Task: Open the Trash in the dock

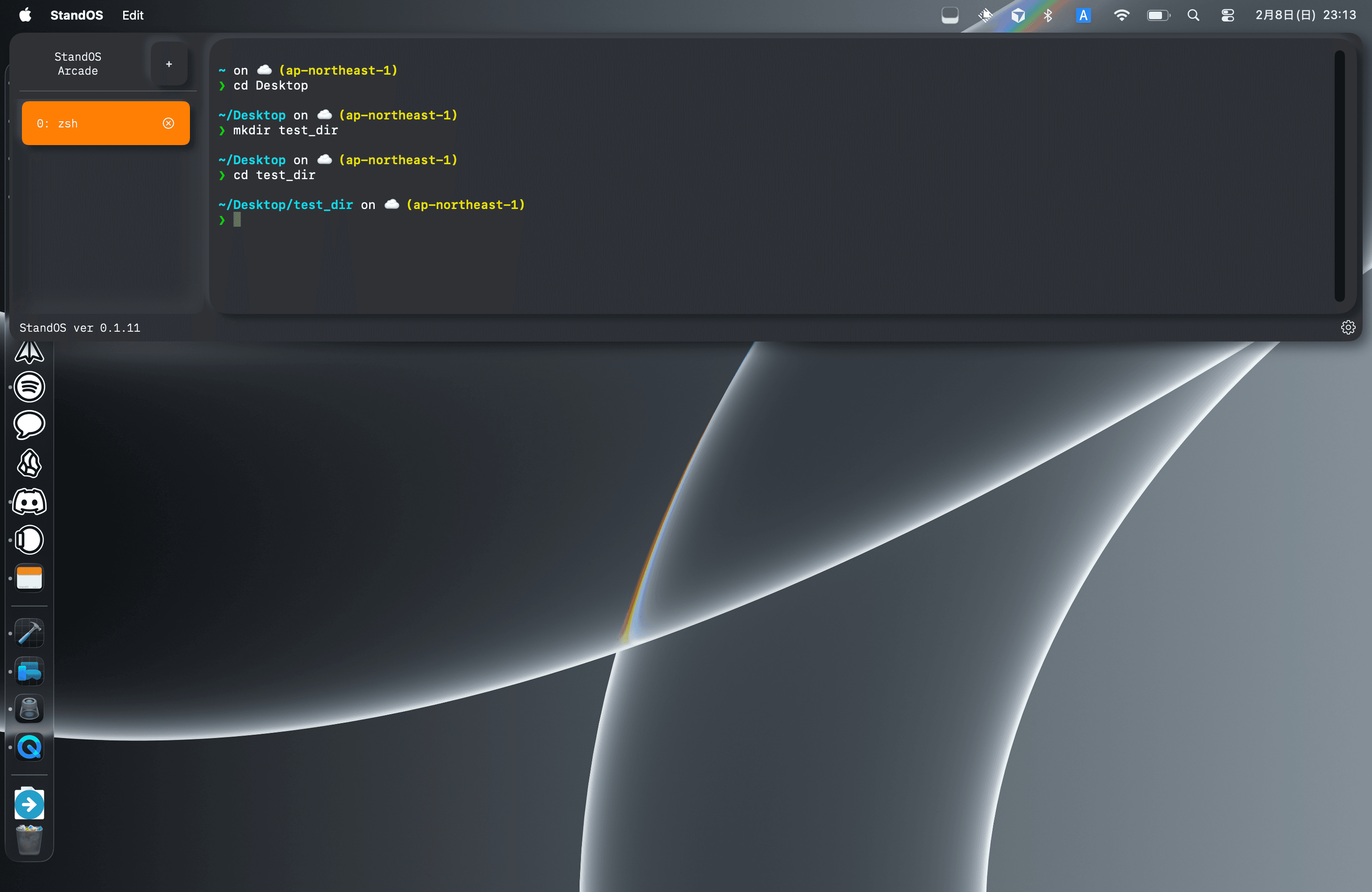Action: pyautogui.click(x=29, y=840)
